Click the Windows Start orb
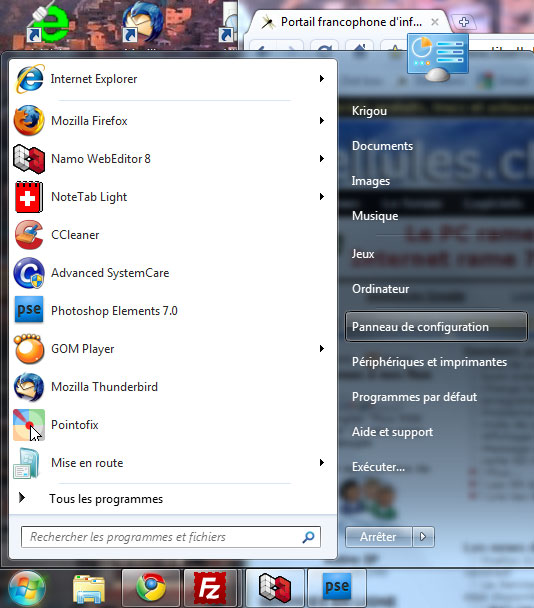The width and height of the screenshot is (534, 608). (x=26, y=589)
